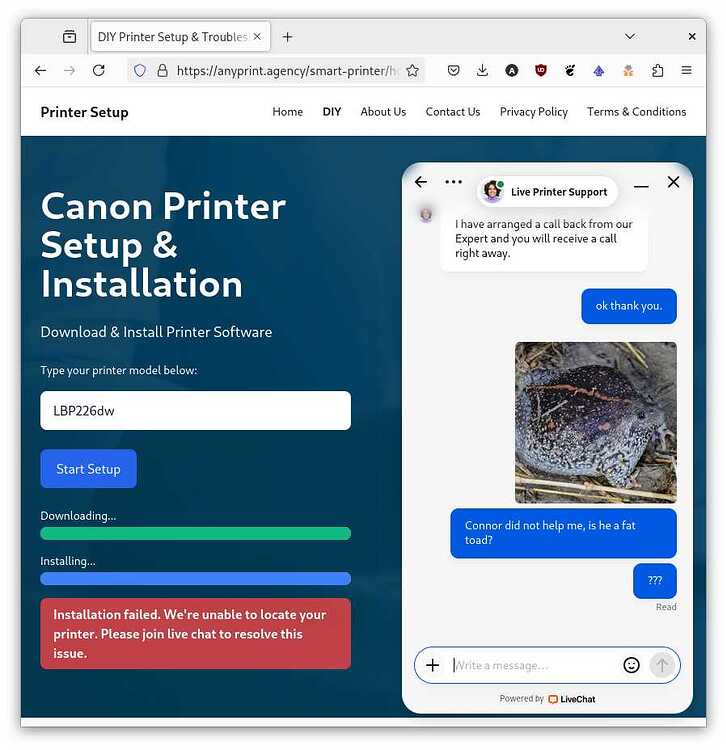Click 'Download & Install Printer Software' text
This screenshot has width=726, height=750.
click(x=156, y=332)
